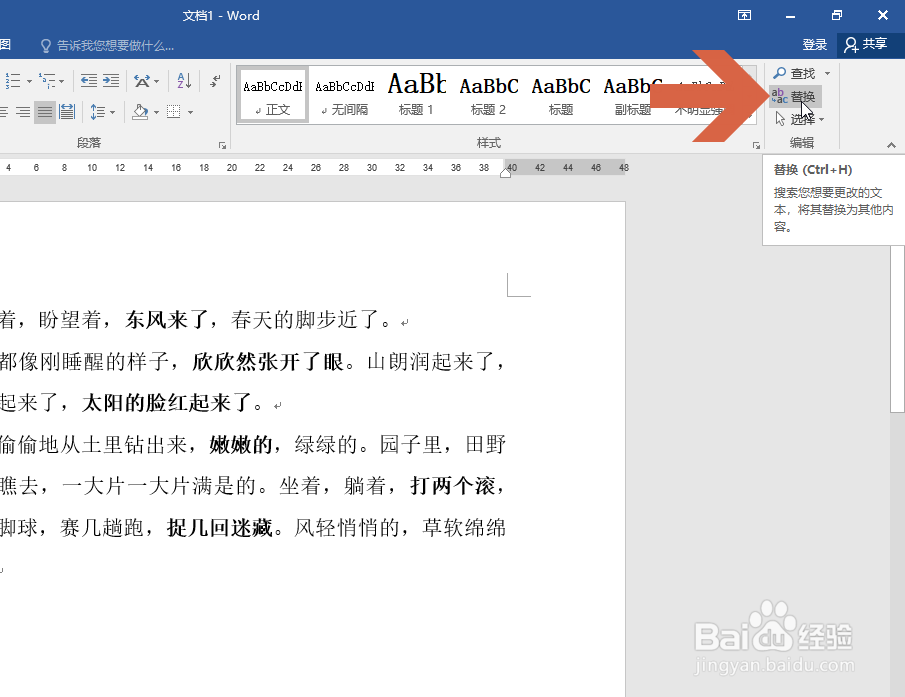The image size is (905, 697).
Task: Align text right in paragraph group
Action: click(x=23, y=112)
